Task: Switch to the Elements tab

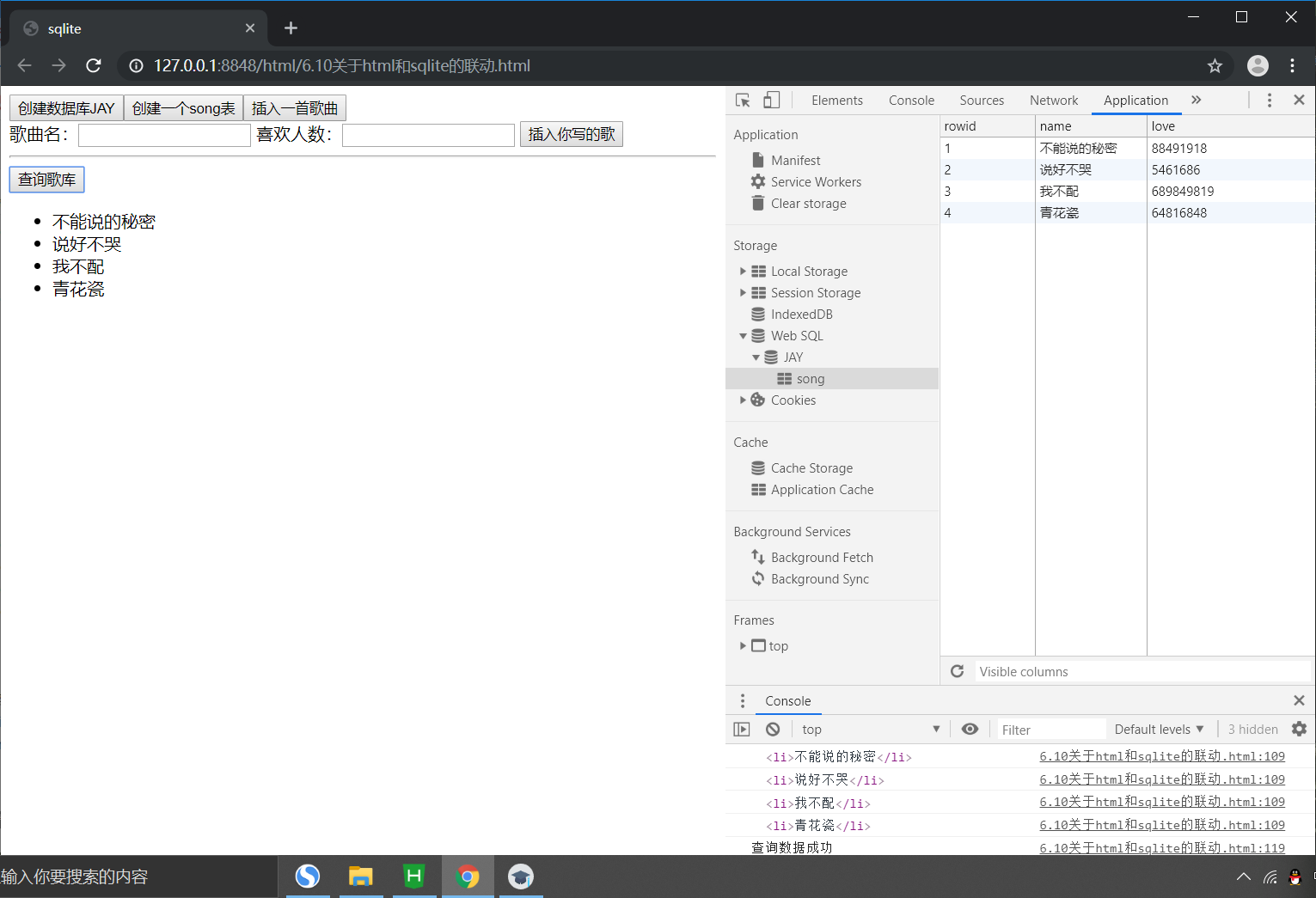Action: click(836, 100)
